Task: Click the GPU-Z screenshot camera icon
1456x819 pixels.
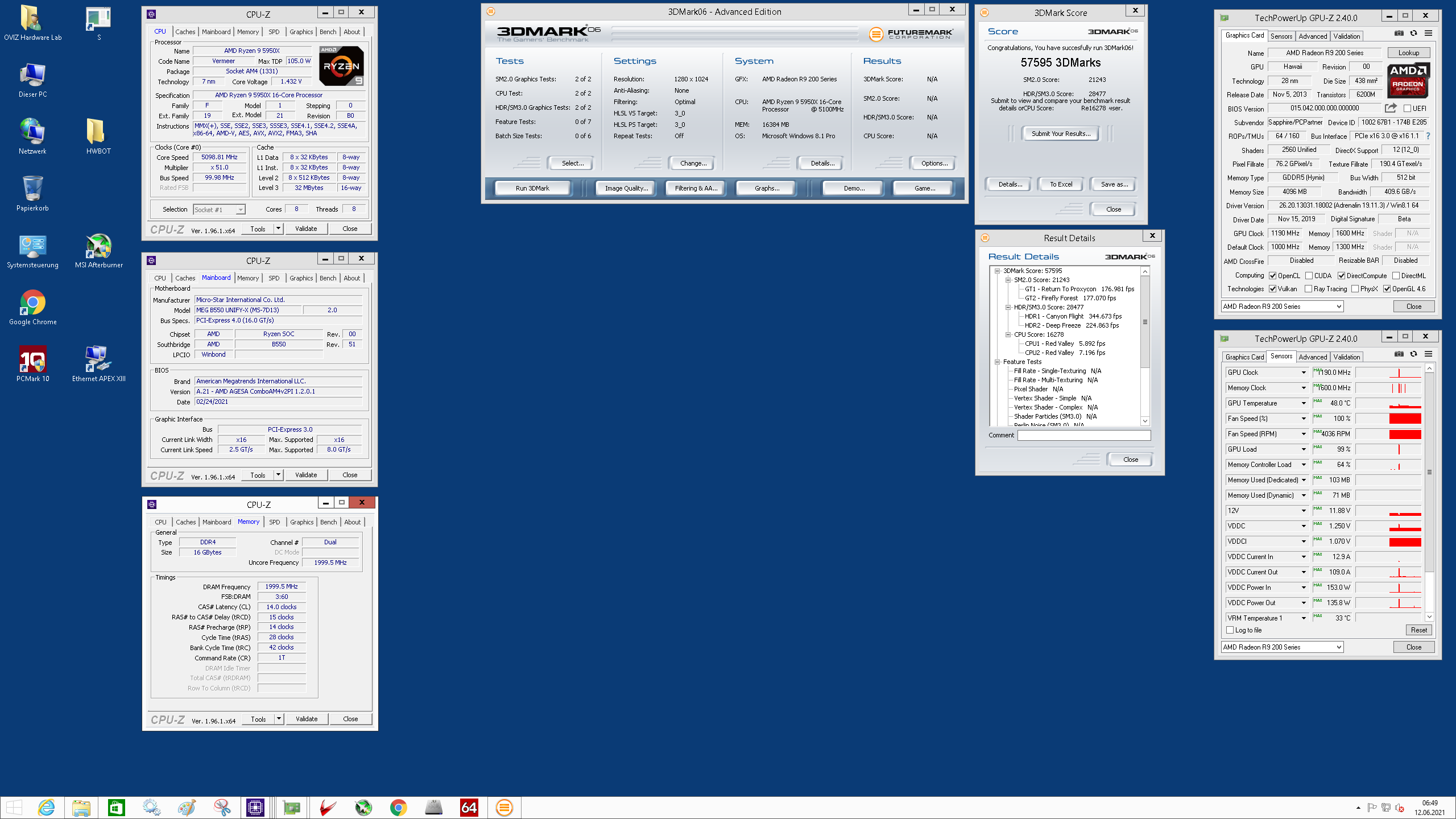Action: tap(1399, 33)
